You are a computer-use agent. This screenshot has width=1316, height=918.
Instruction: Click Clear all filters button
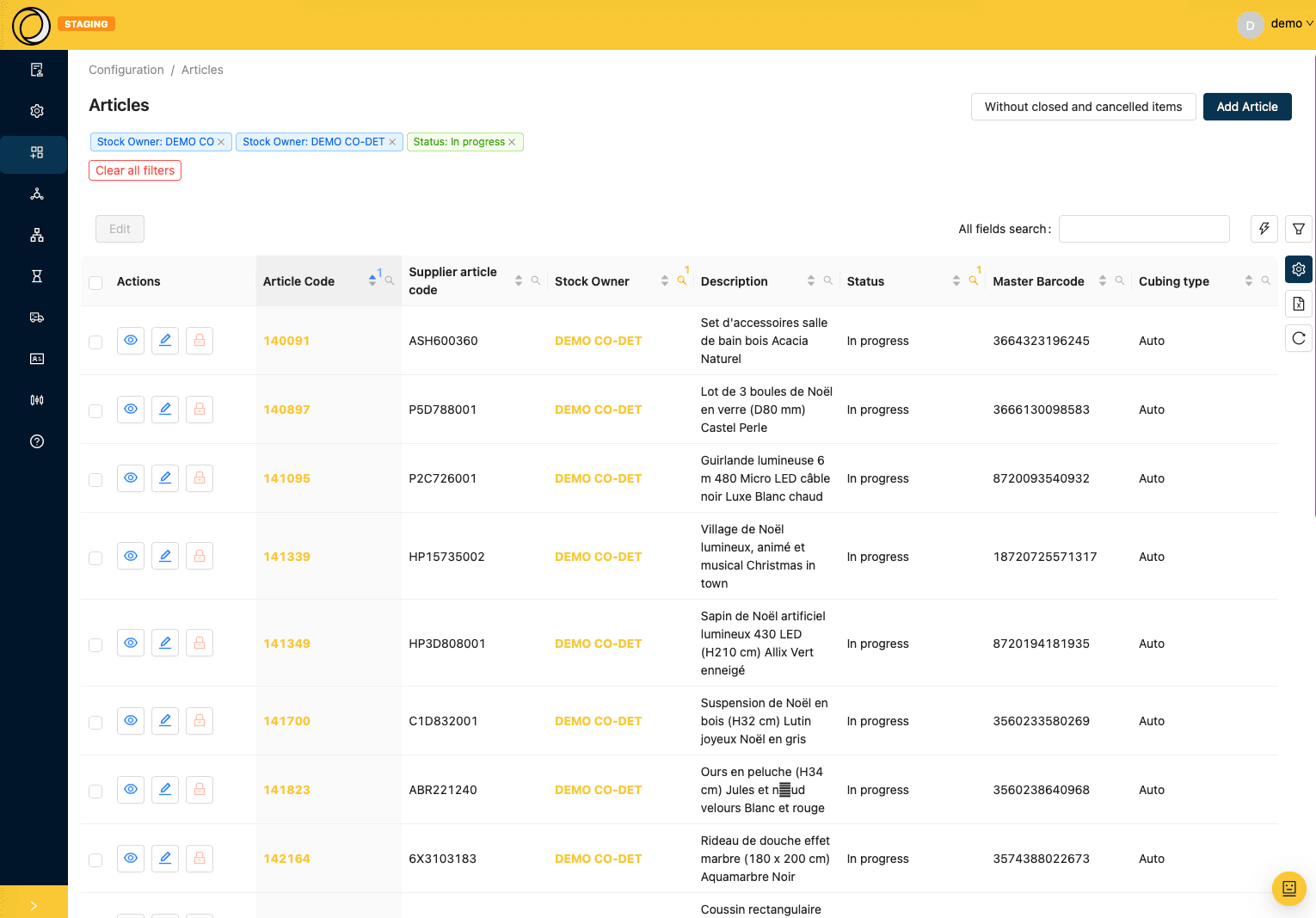coord(135,170)
